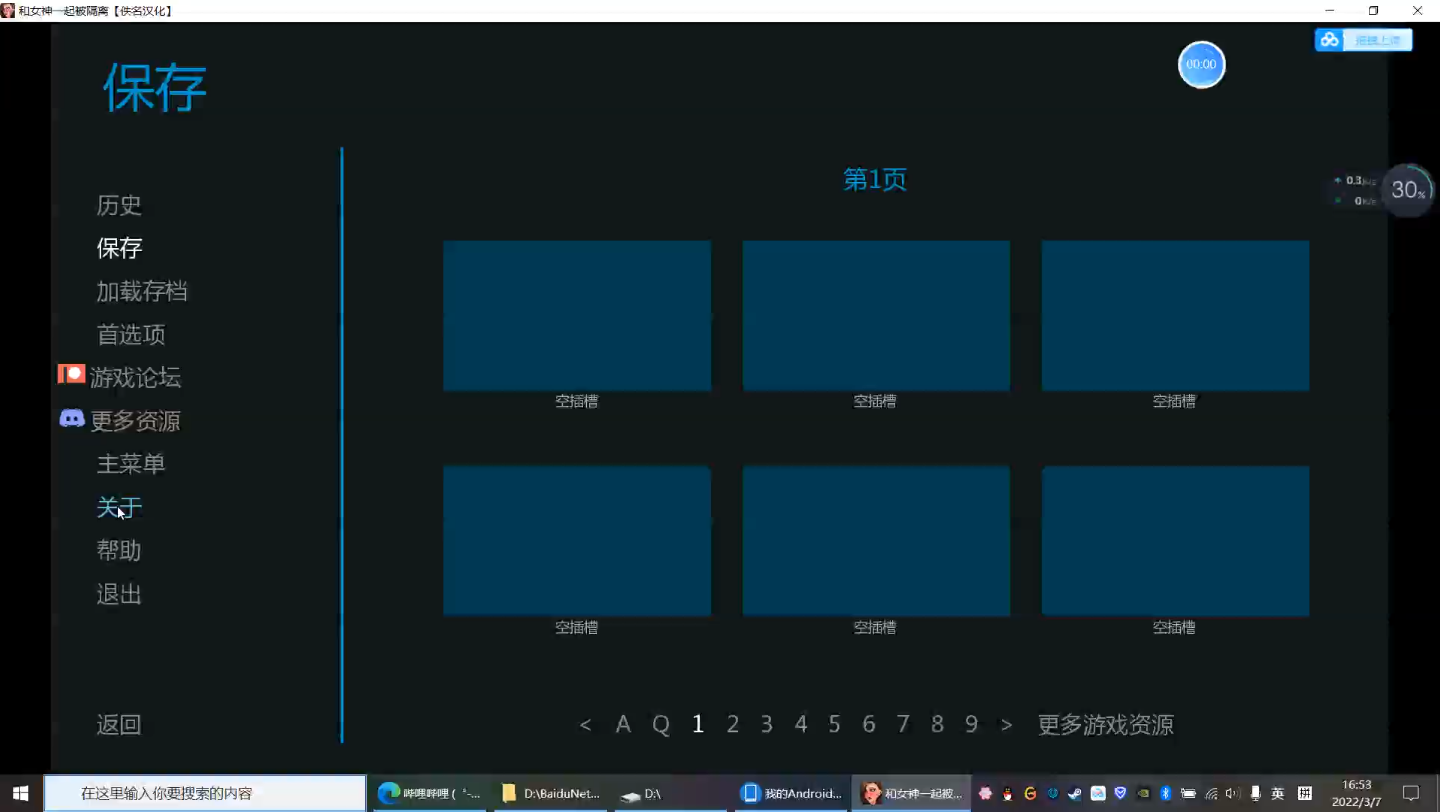The image size is (1440, 812).
Task: Click the pink flower tray icon
Action: pyautogui.click(x=985, y=794)
